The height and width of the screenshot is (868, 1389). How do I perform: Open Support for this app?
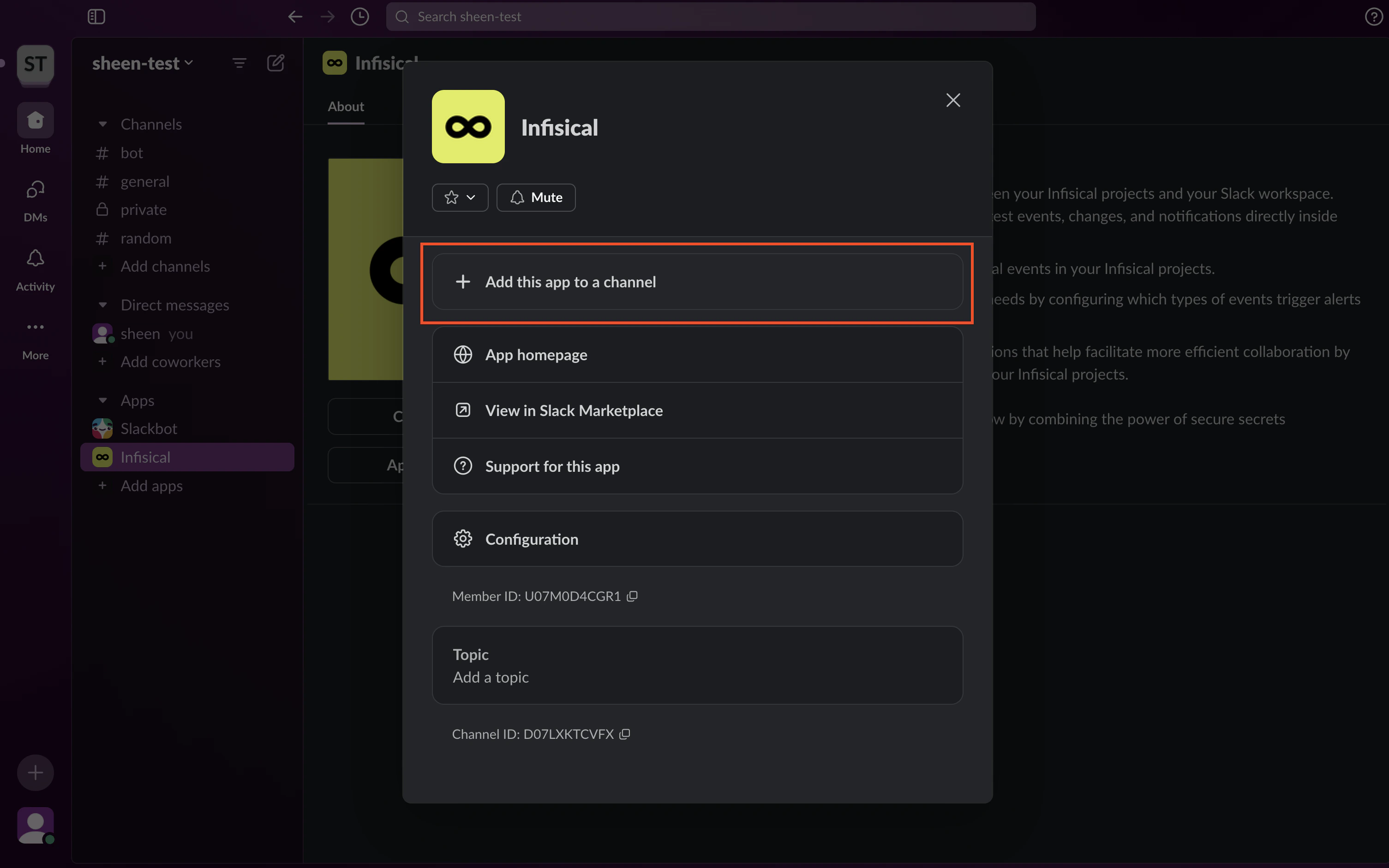click(x=697, y=466)
